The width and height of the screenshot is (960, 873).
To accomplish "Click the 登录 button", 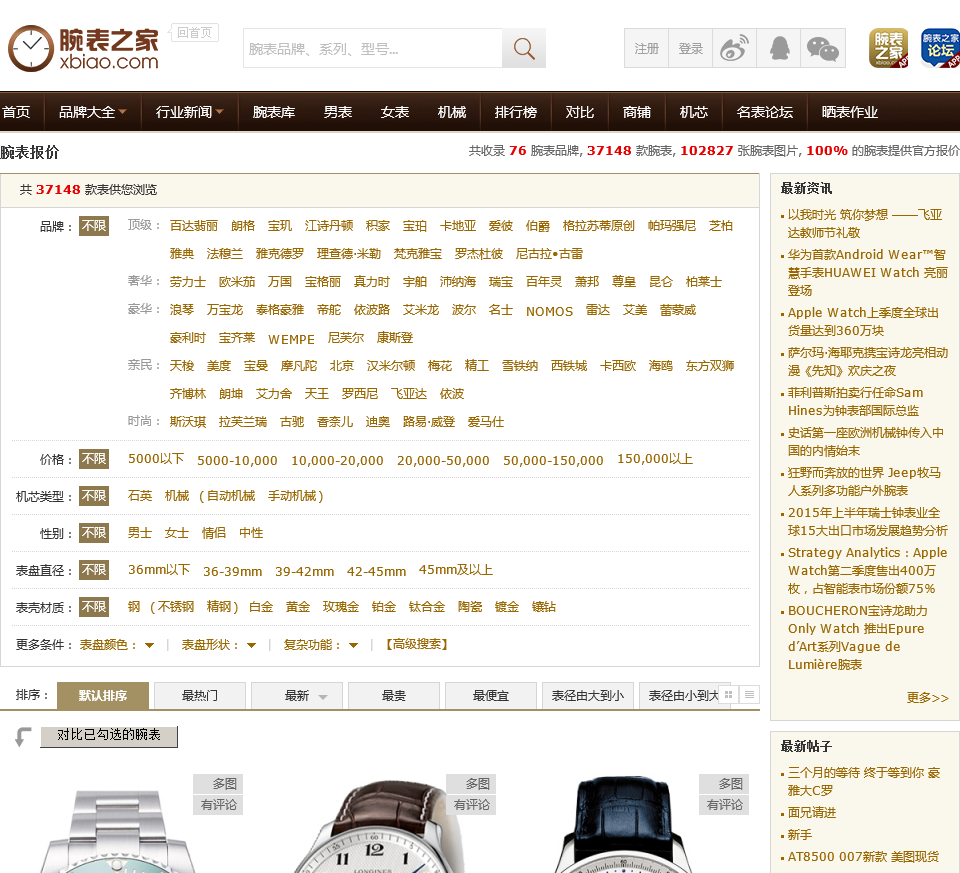I will pos(691,48).
